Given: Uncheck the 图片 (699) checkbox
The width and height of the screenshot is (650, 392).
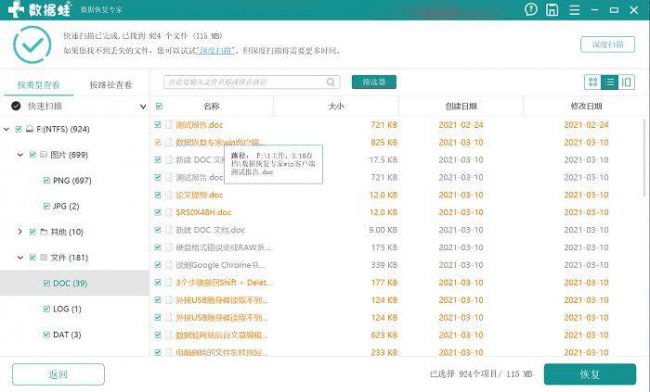Looking at the screenshot, I should click(32, 155).
